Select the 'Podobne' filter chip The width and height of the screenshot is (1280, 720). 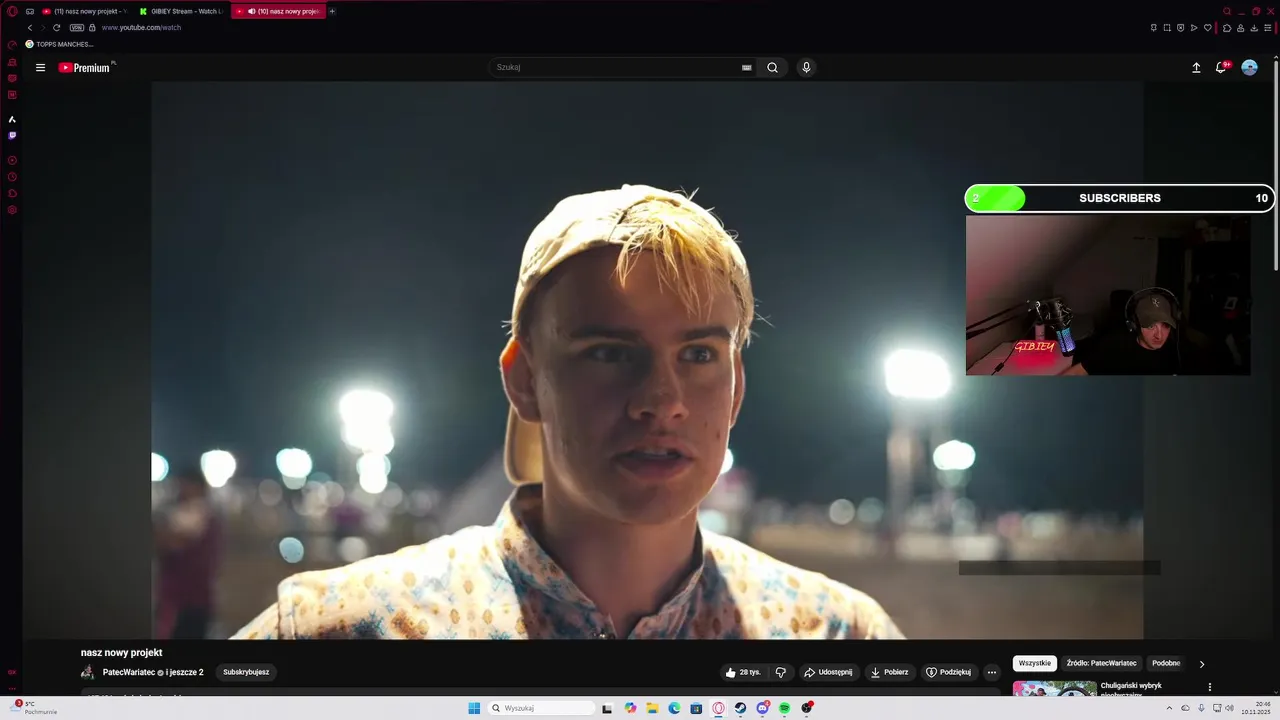click(x=1166, y=663)
